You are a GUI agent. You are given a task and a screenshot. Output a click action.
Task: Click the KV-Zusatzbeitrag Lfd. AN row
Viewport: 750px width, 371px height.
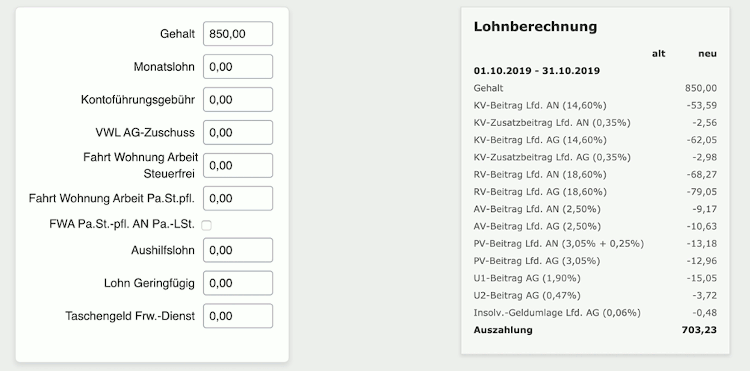595,123
